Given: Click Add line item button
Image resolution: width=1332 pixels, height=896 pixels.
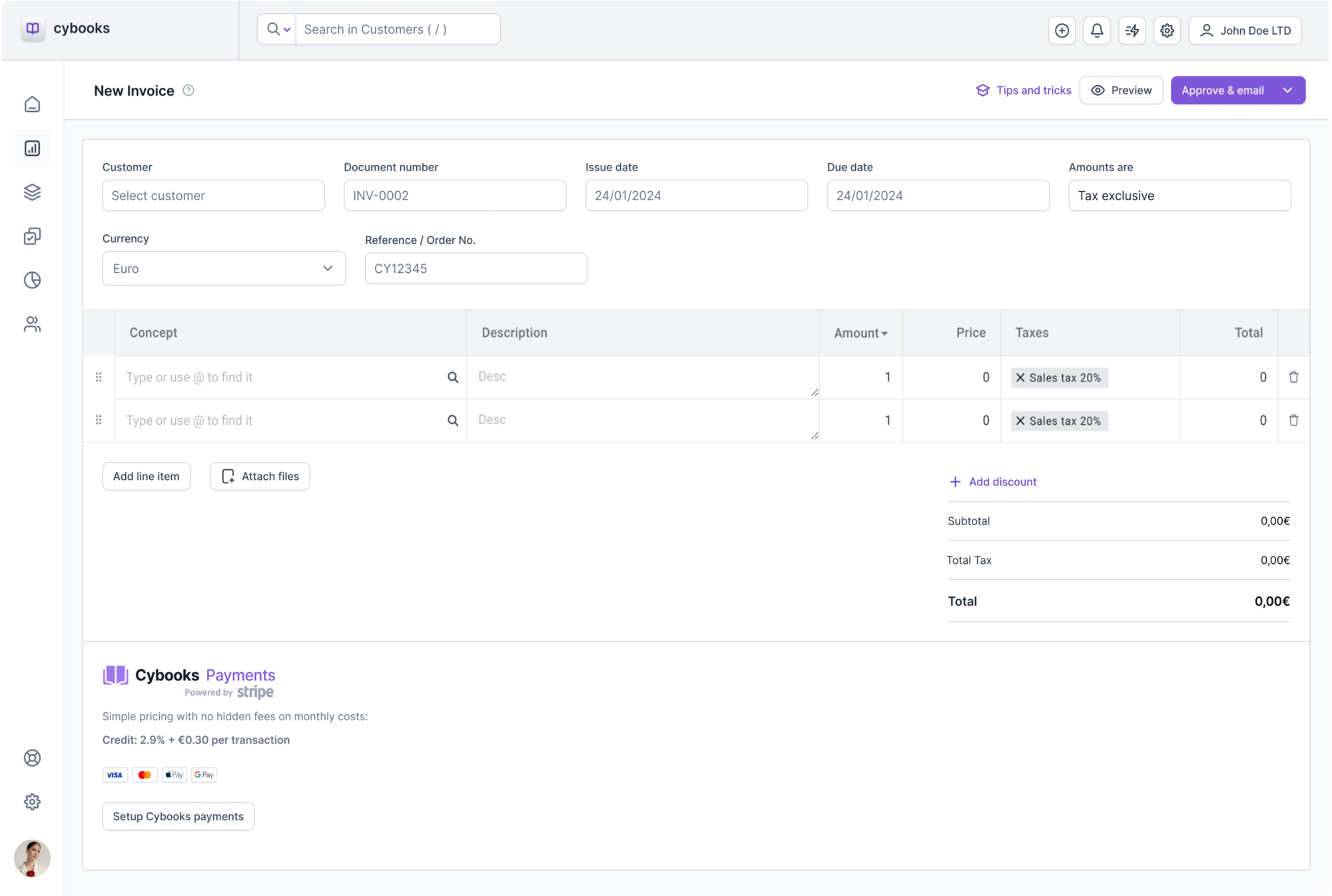Looking at the screenshot, I should (x=147, y=477).
